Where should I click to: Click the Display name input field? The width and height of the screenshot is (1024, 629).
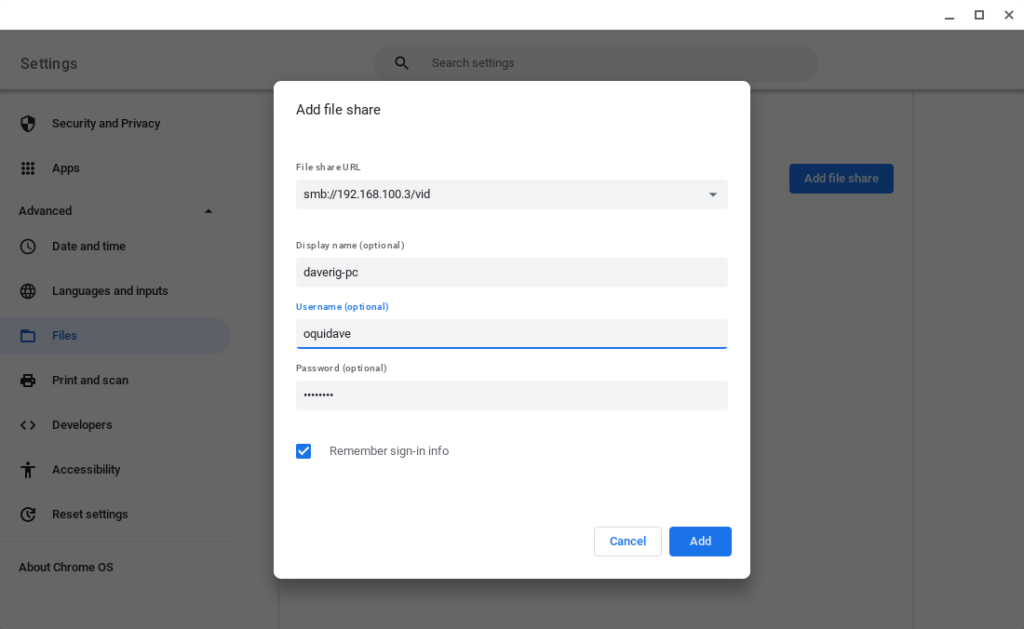coord(512,272)
